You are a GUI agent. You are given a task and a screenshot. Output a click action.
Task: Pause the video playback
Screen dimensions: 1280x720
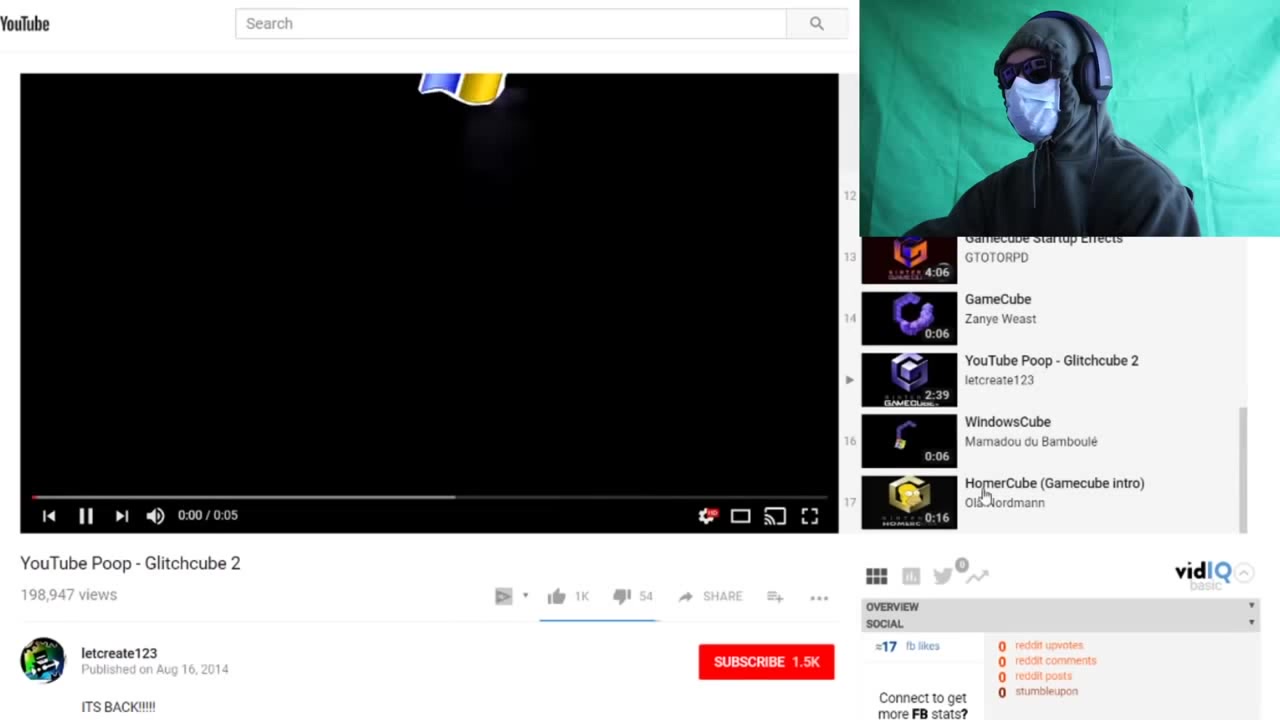(x=86, y=516)
